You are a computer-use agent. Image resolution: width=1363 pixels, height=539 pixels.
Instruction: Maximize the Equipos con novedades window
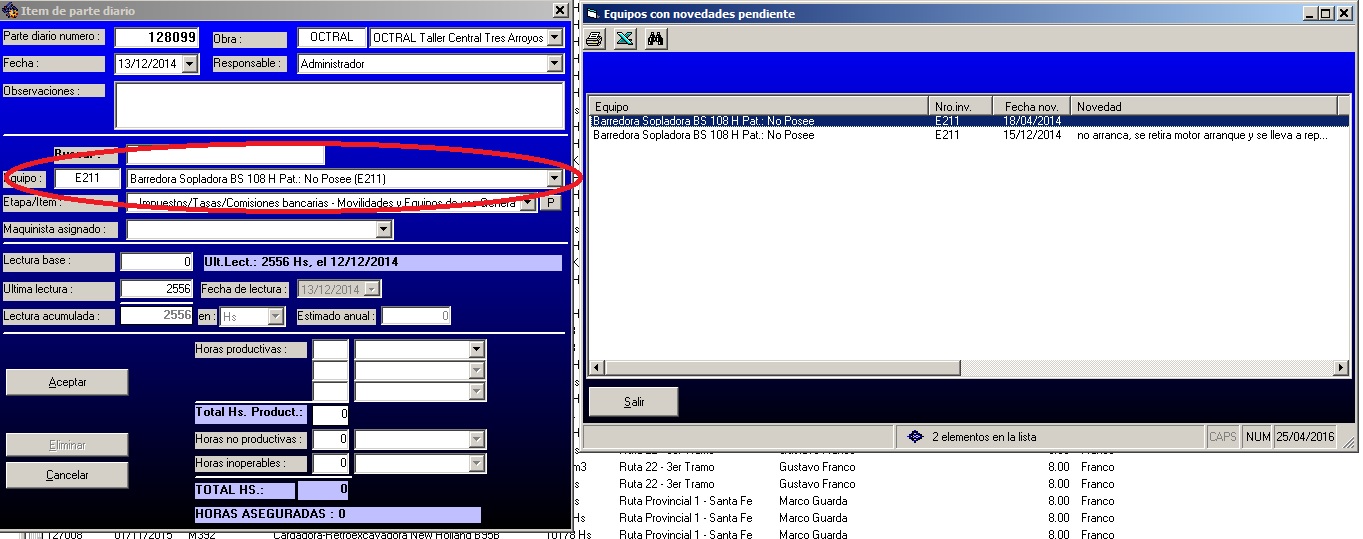[x=1326, y=13]
